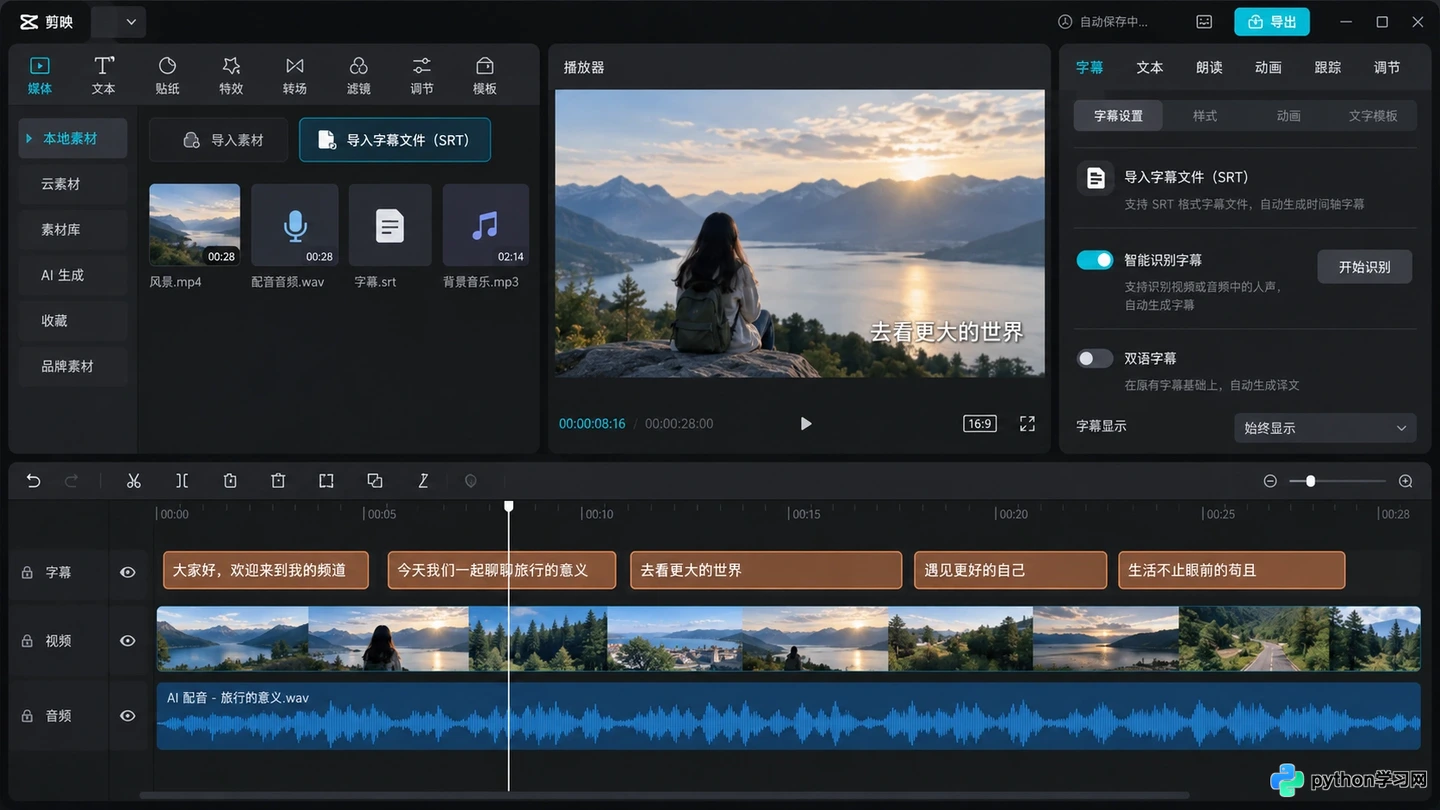Open the 16:9 aspect ratio selector
Image resolution: width=1440 pixels, height=810 pixels.
click(x=980, y=424)
